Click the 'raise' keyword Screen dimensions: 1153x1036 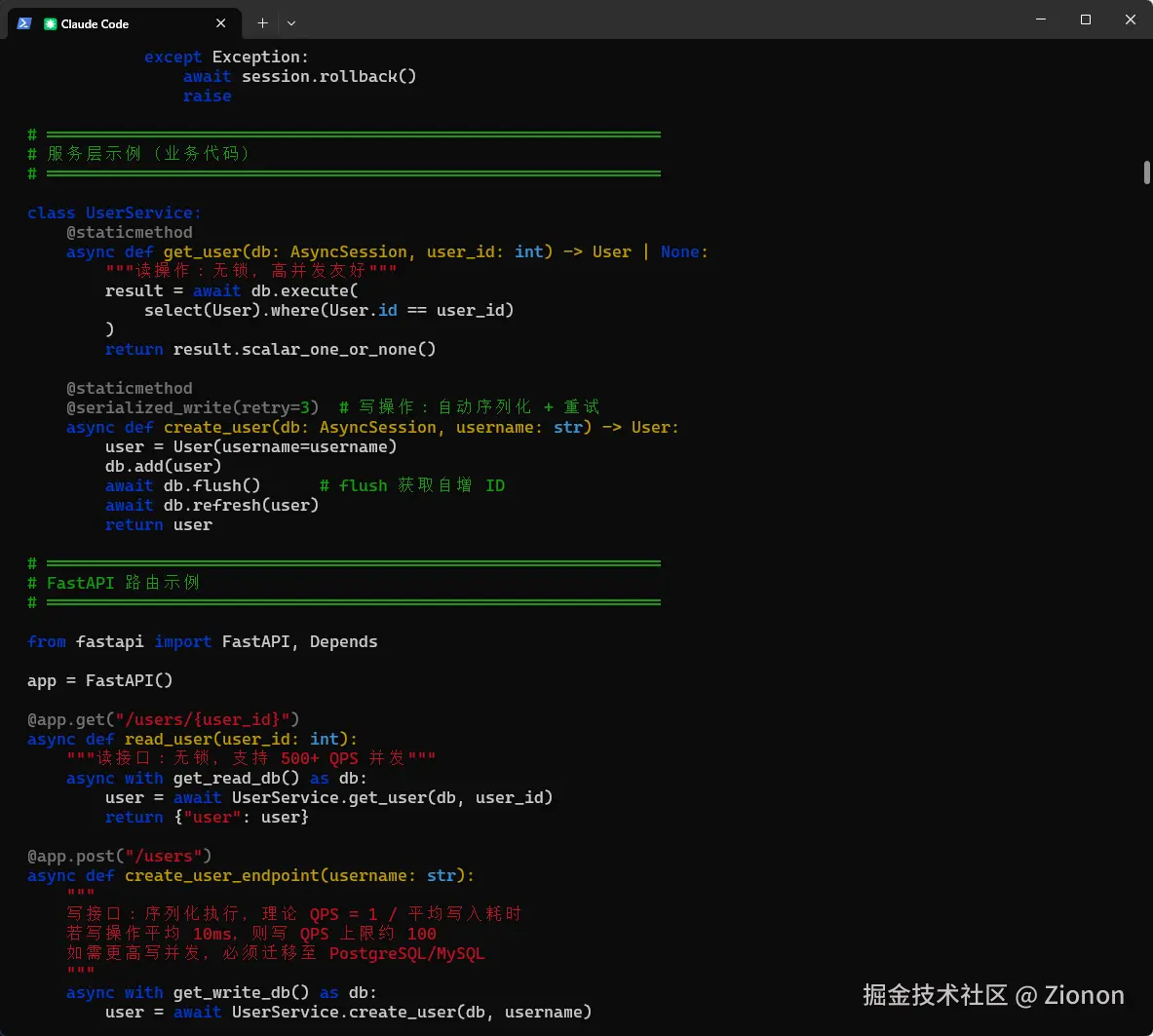(x=207, y=96)
